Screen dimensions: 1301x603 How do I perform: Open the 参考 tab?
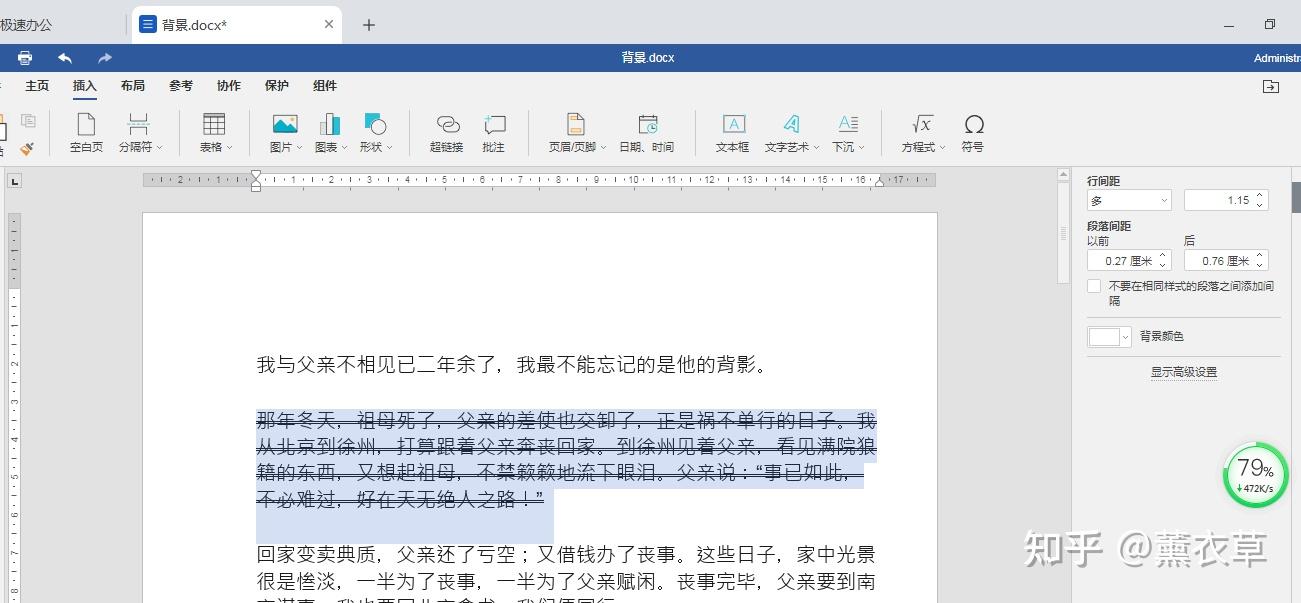tap(181, 86)
